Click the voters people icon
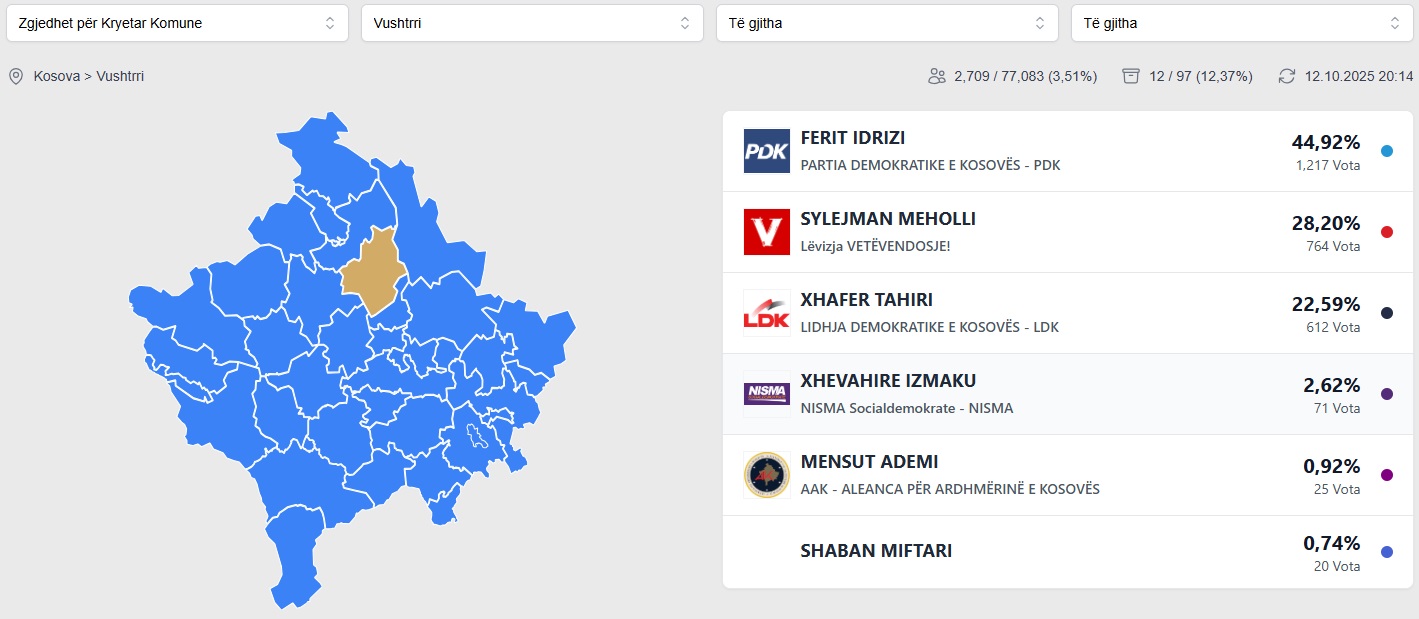Image resolution: width=1419 pixels, height=619 pixels. (x=937, y=76)
